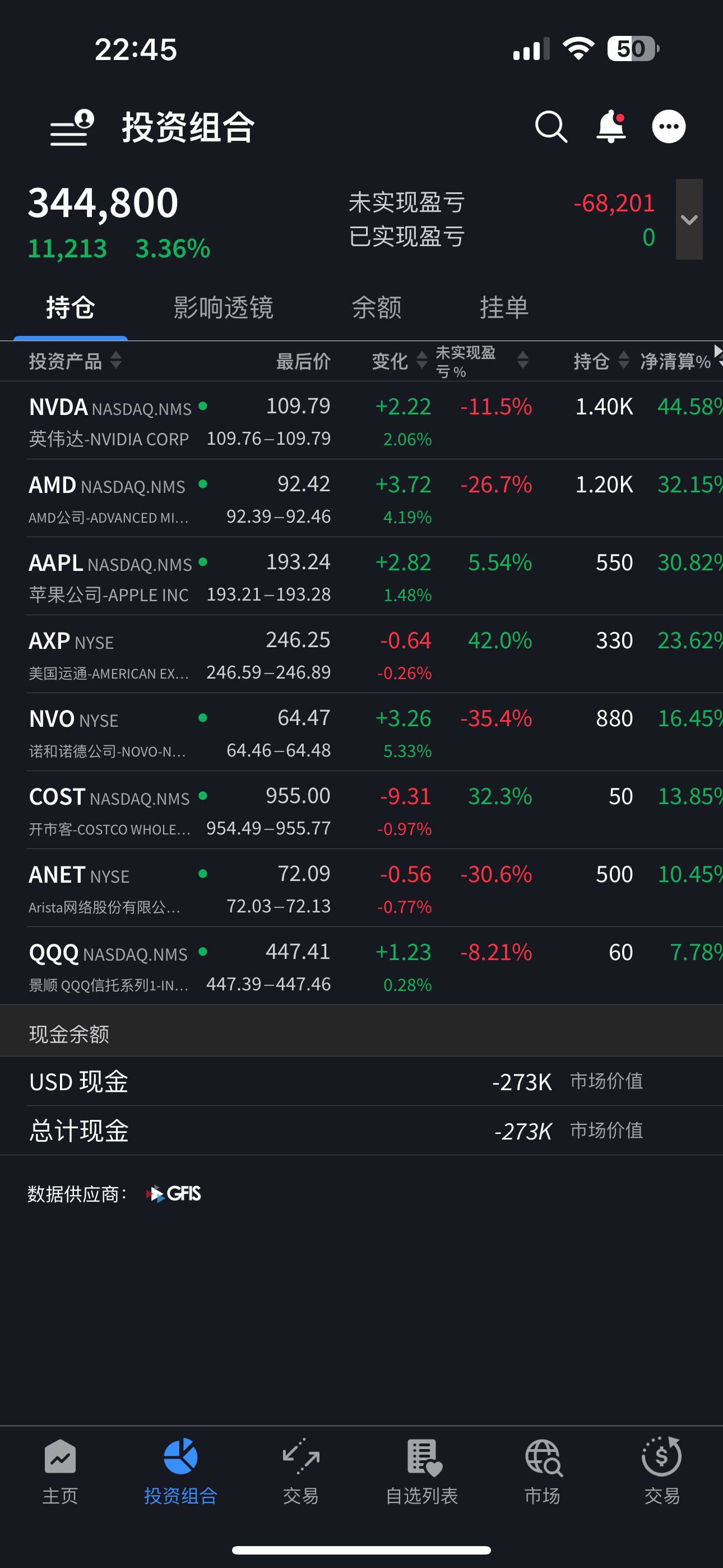Viewport: 723px width, 1568px height.
Task: Sort by 未实现盈亏% column arrows
Action: click(x=522, y=361)
